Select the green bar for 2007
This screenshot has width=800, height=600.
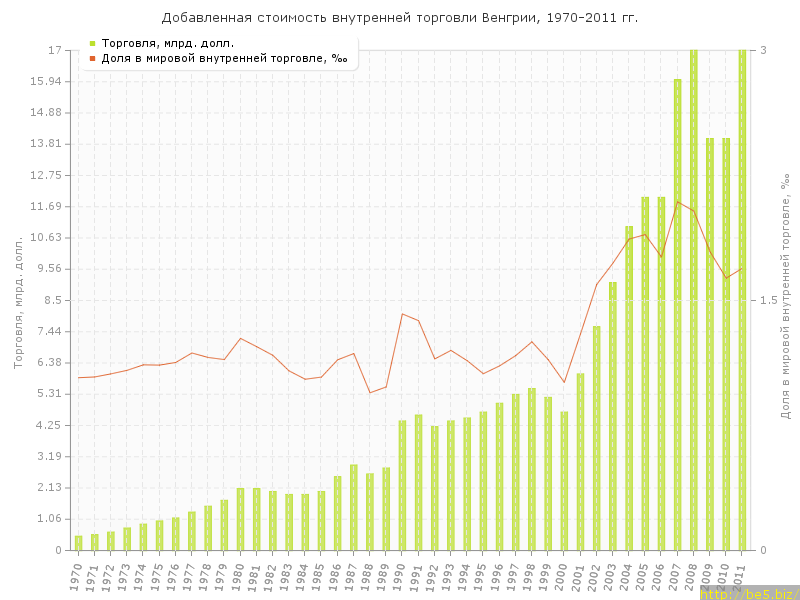tap(677, 314)
